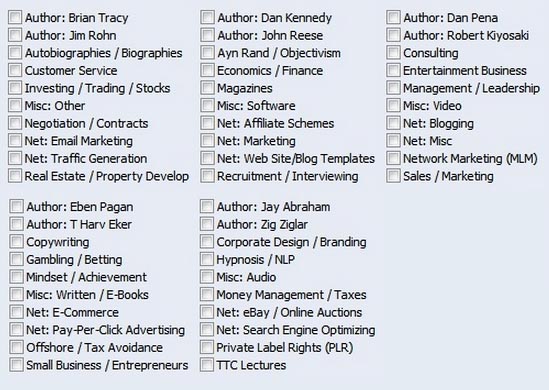Tick Network Marketing (MLM) box
Image resolution: width=549 pixels, height=390 pixels.
(393, 158)
